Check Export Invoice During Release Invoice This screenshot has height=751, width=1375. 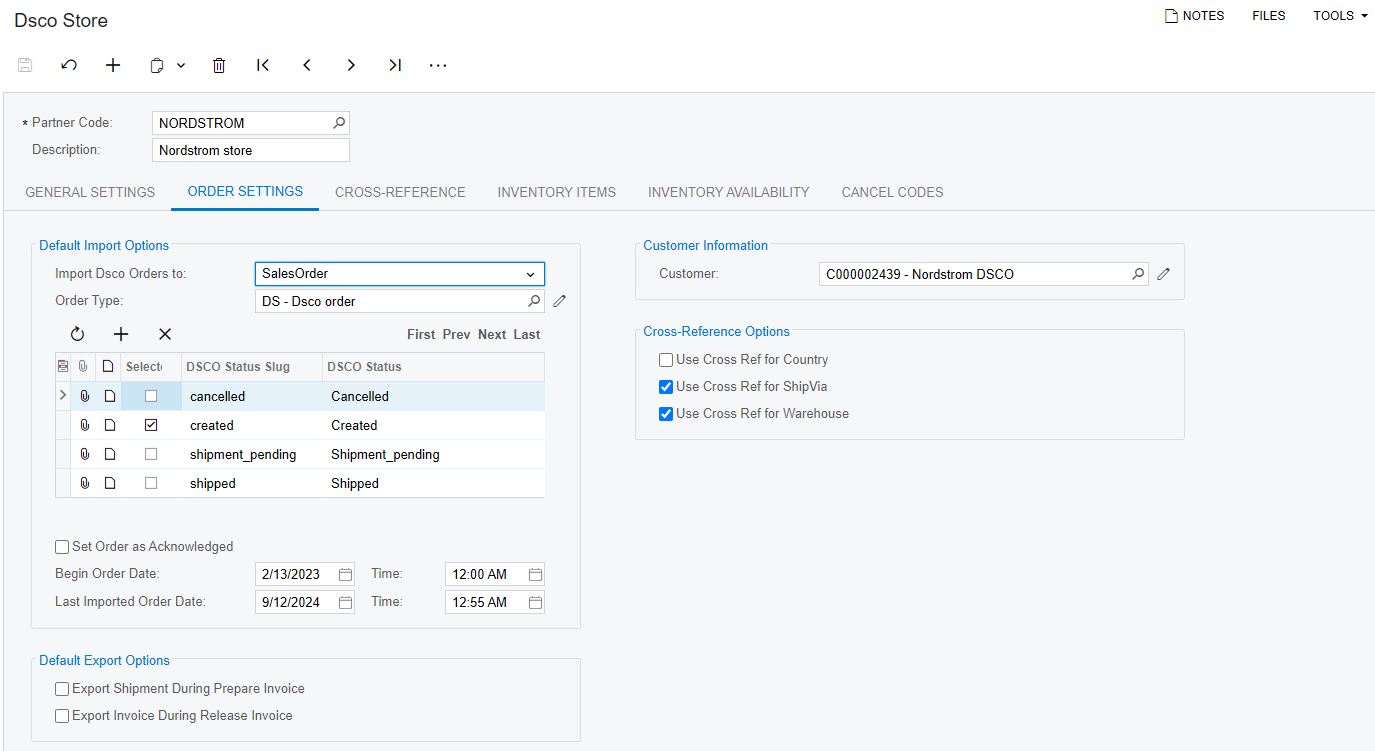pyautogui.click(x=62, y=716)
